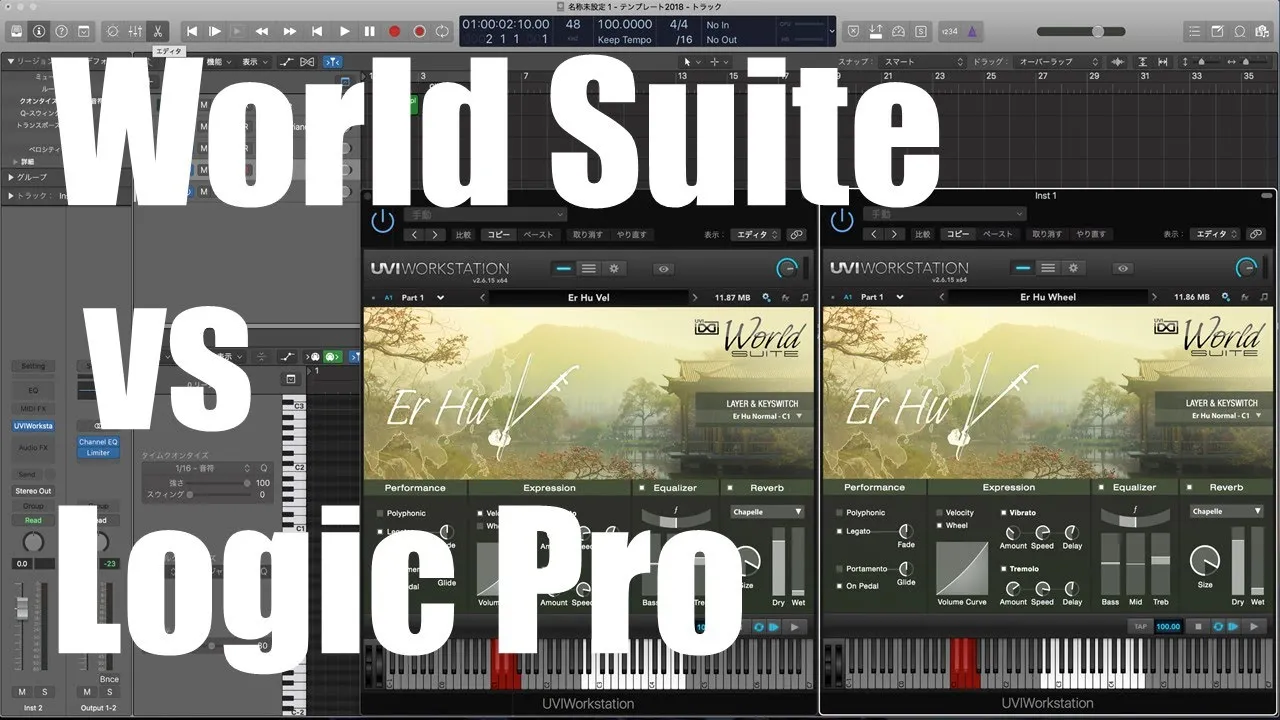Toggle Tremolo checkbox in Er Hu Wheel window
This screenshot has width=1280, height=720.
pos(1003,569)
